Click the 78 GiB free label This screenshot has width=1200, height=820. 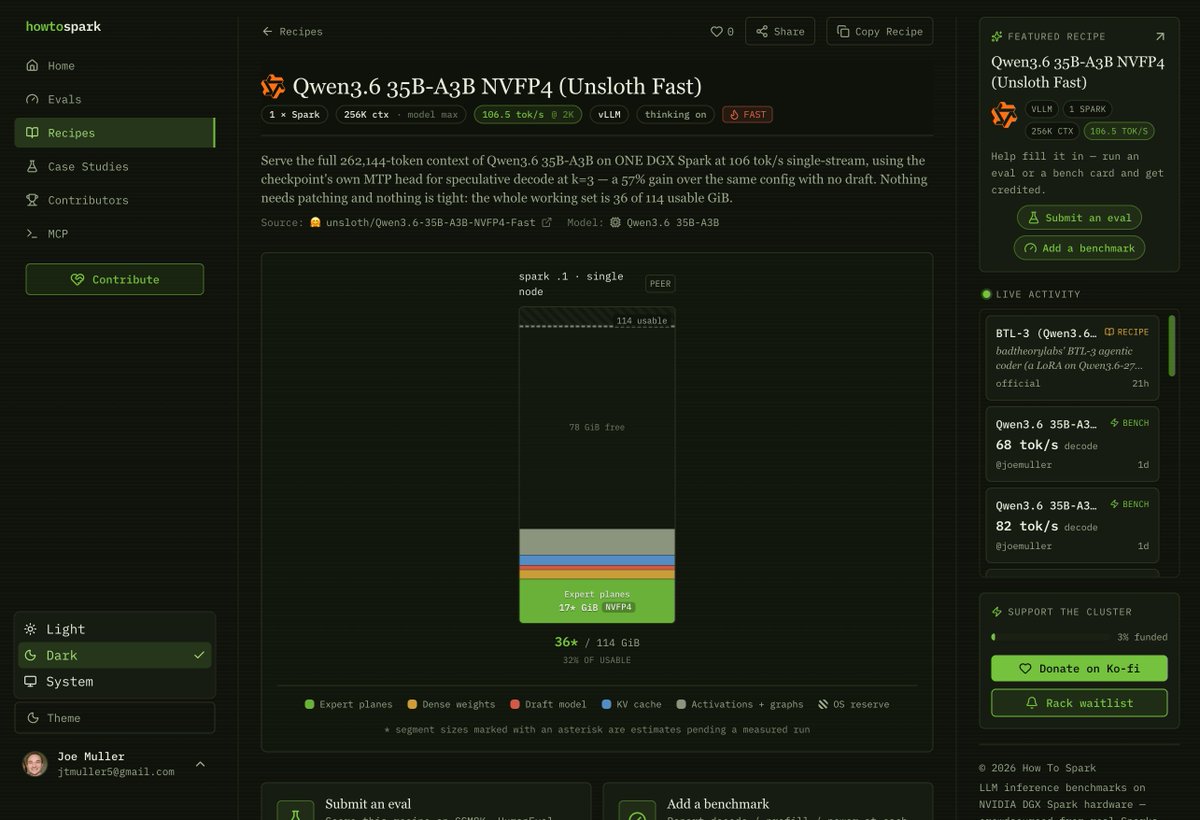[x=597, y=427]
